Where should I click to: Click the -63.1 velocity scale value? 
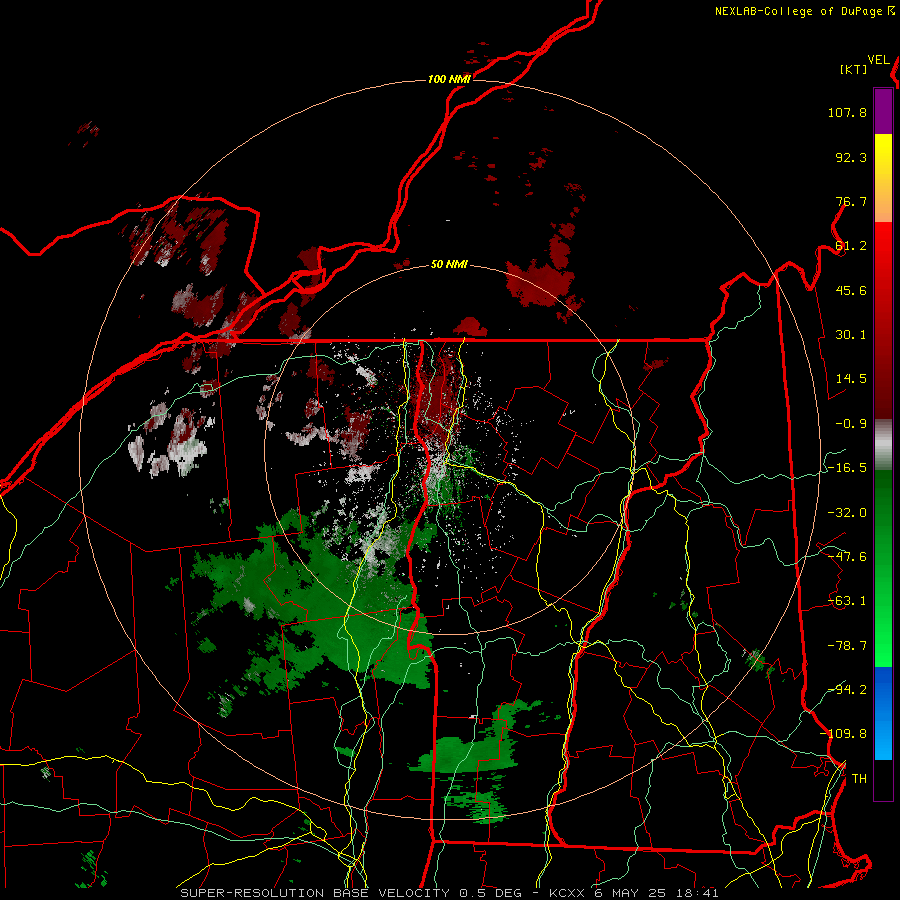click(847, 601)
